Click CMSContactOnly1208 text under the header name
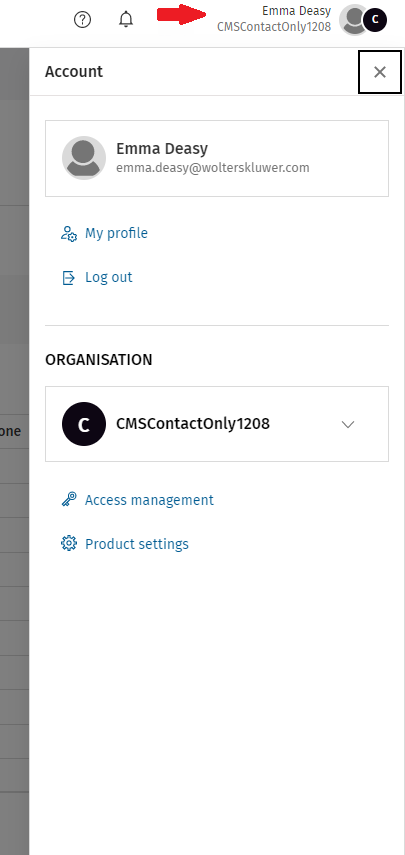Viewport: 405px width, 855px height. [274, 27]
